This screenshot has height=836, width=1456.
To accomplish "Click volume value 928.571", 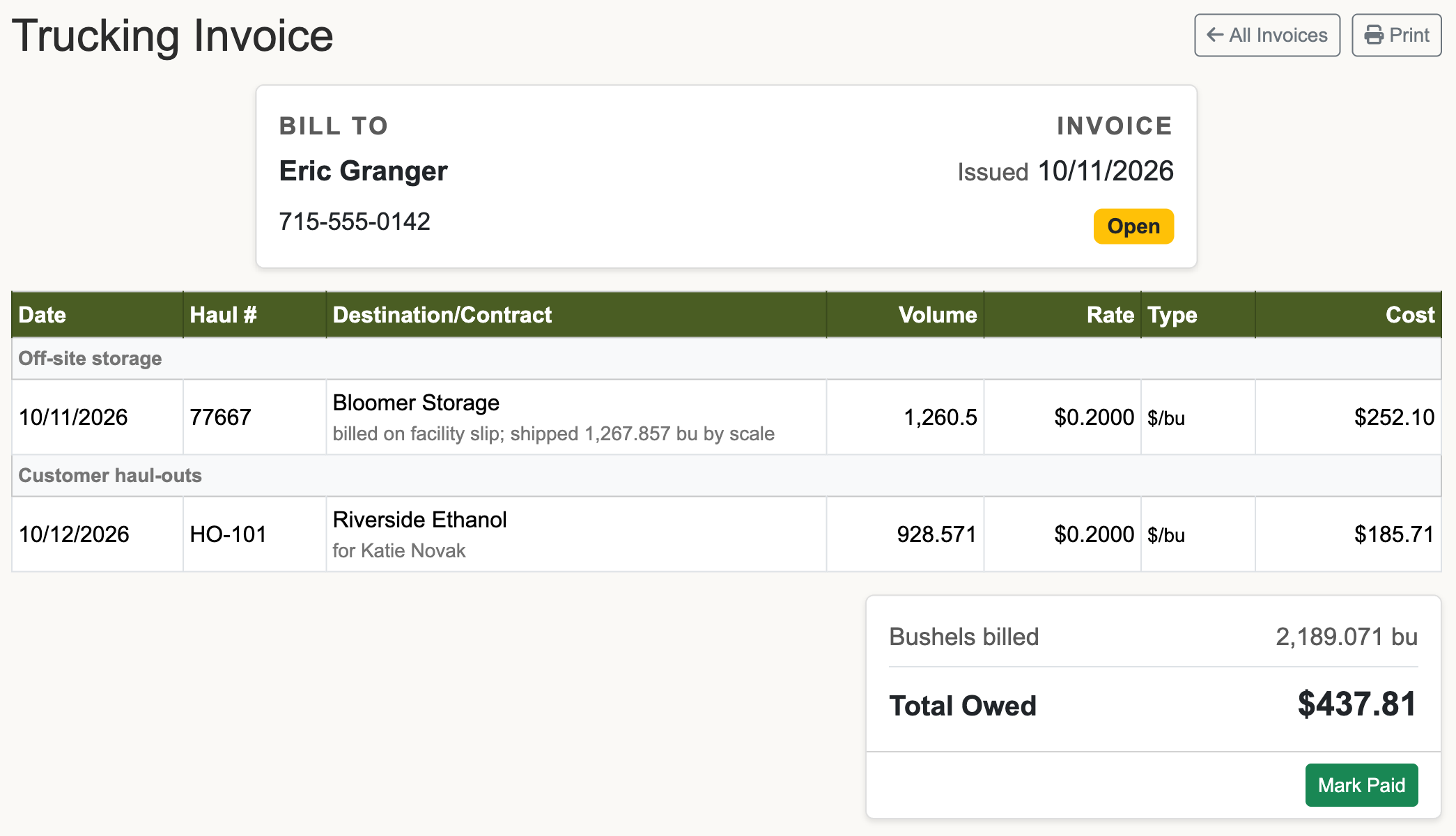I will coord(936,534).
